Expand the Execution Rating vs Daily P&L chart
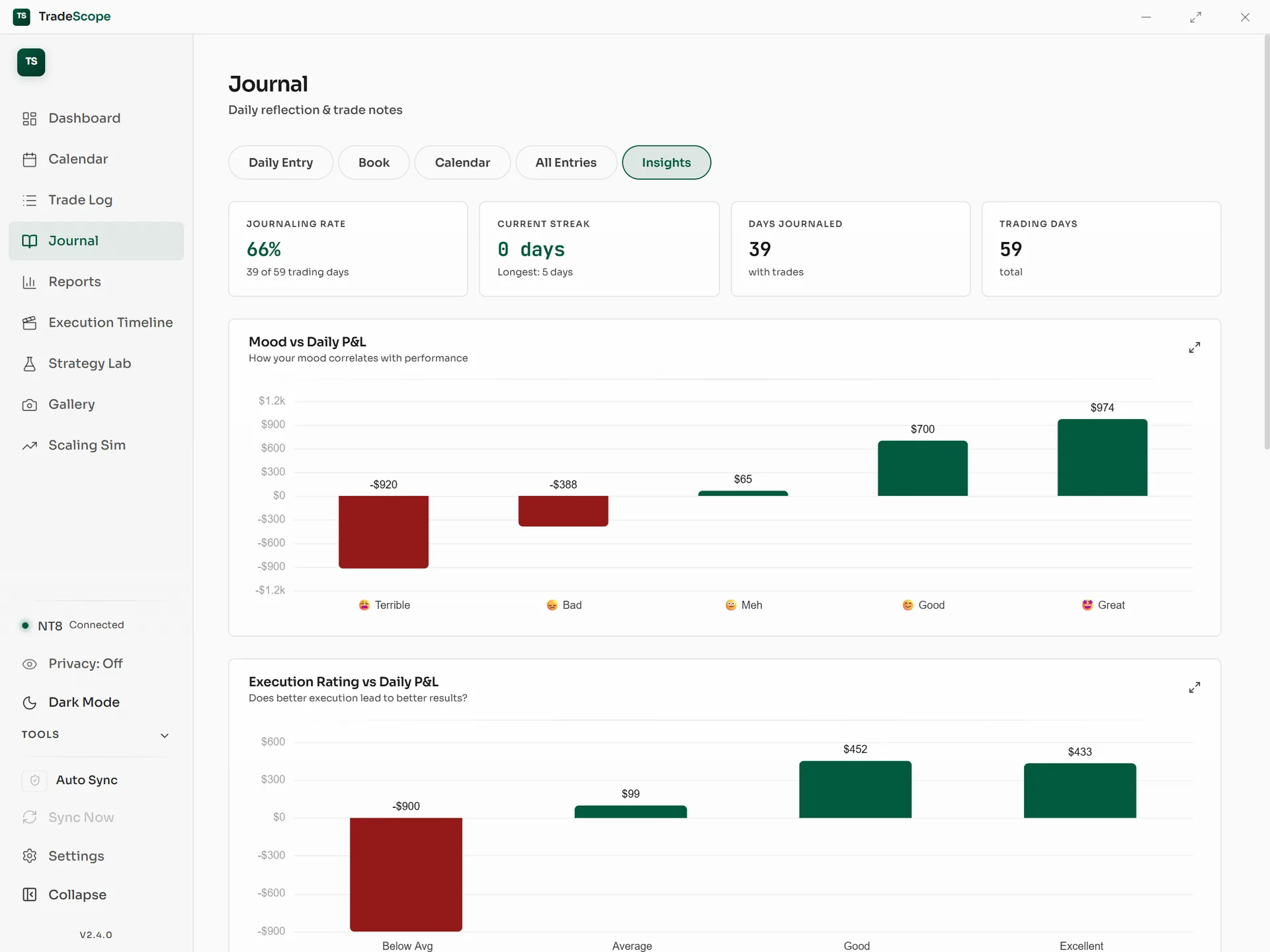The width and height of the screenshot is (1270, 952). tap(1195, 688)
